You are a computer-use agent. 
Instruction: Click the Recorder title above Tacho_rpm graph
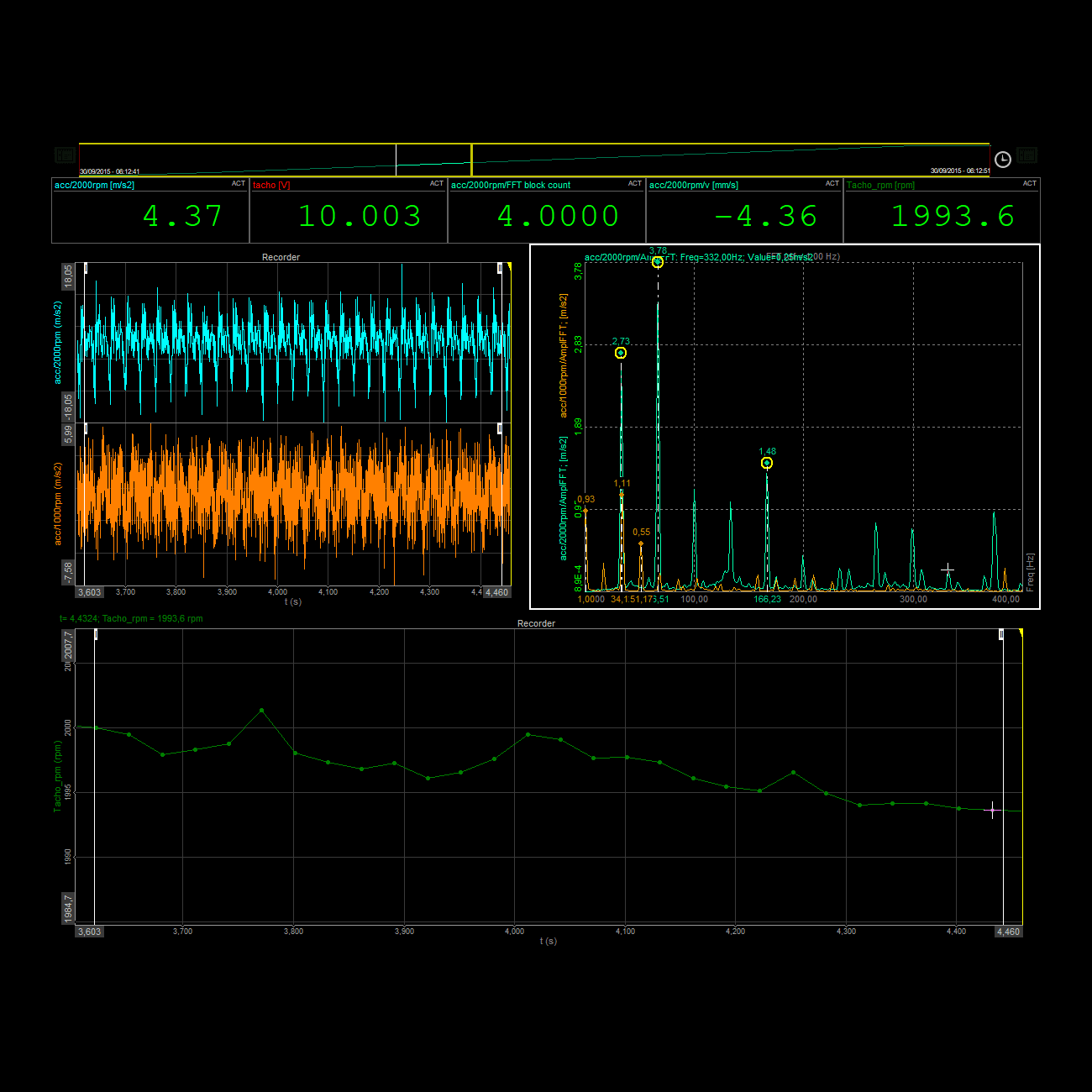[x=537, y=623]
